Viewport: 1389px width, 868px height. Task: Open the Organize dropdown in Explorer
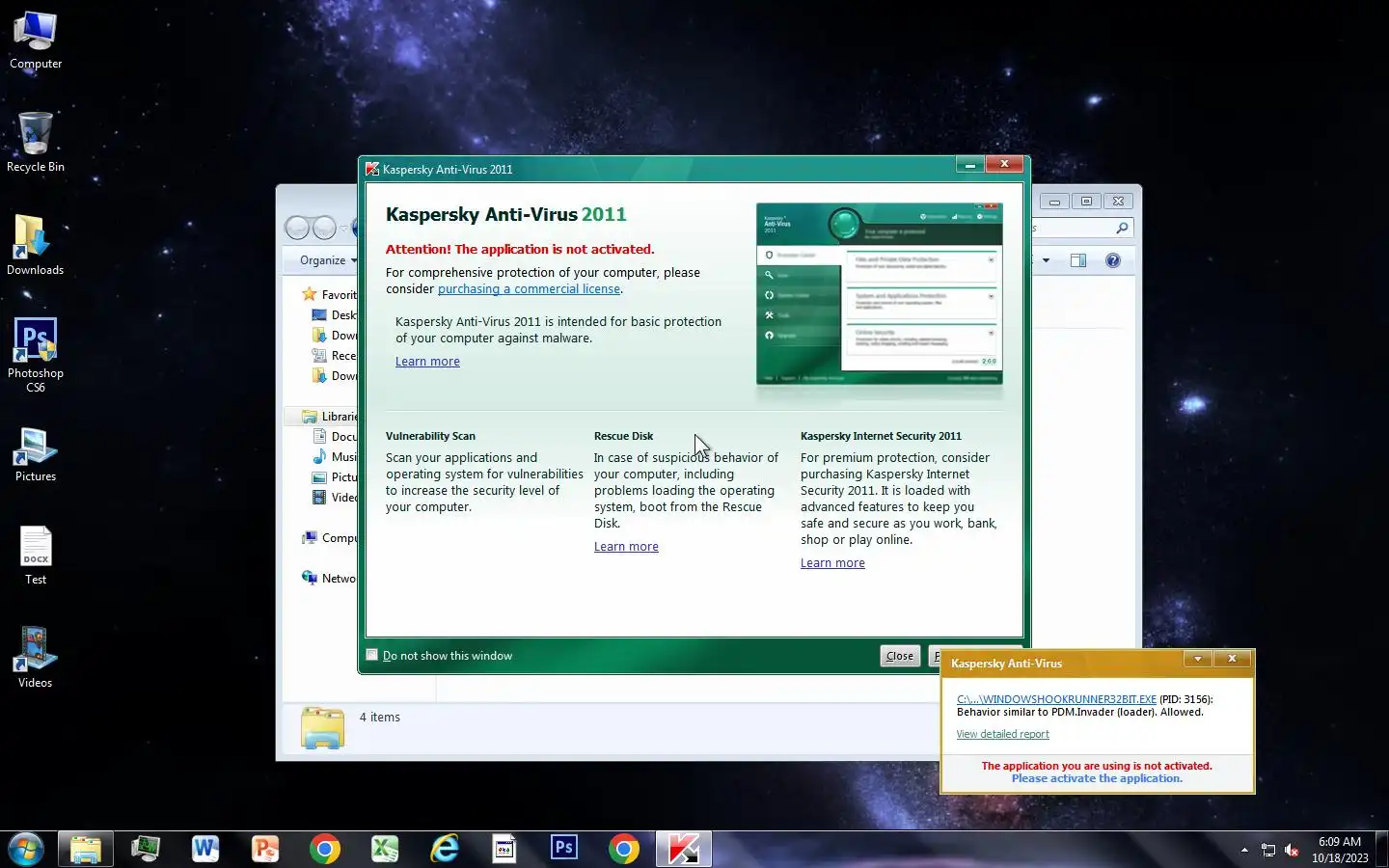[x=328, y=260]
